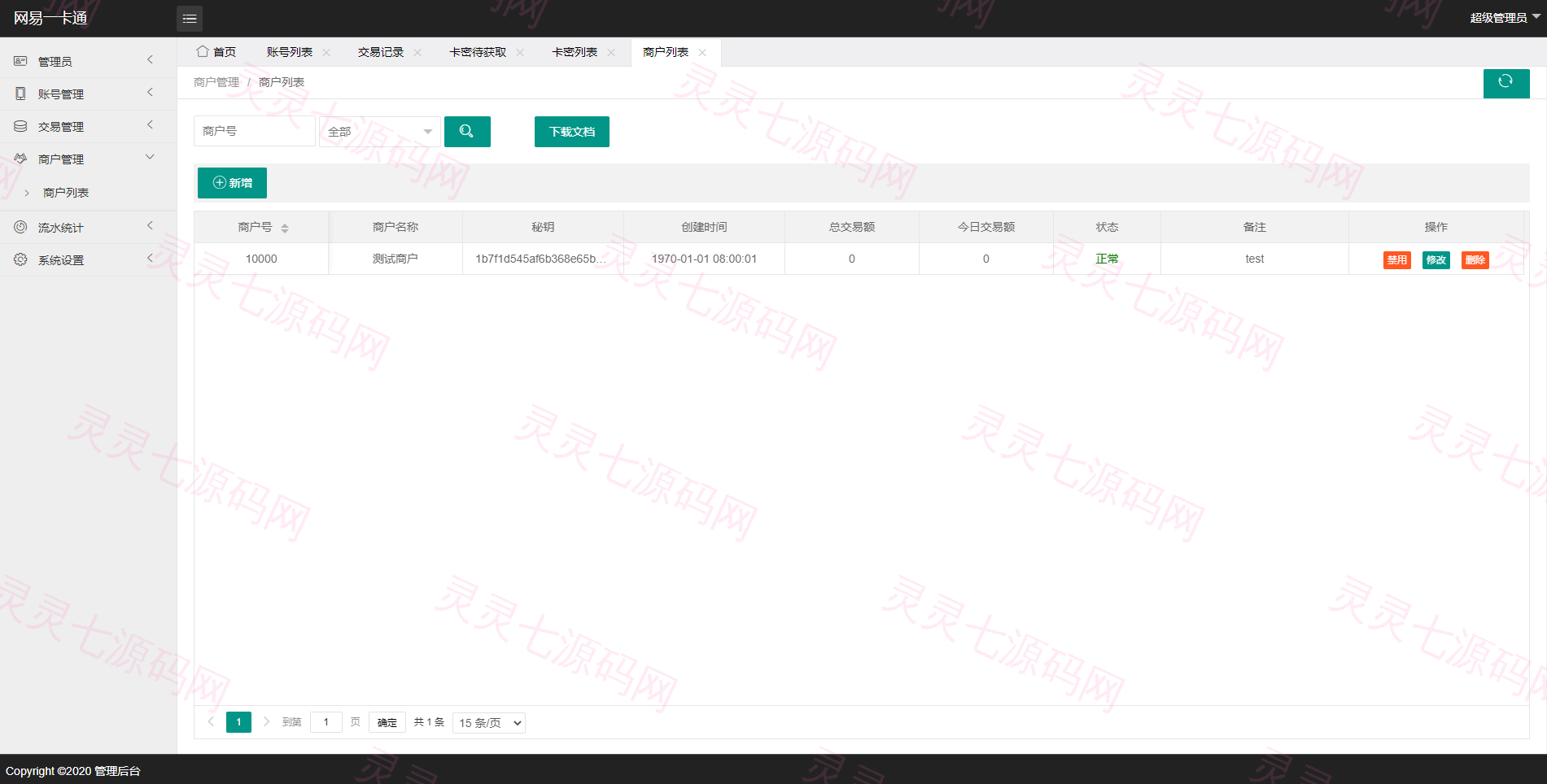Open the 全部 status filter dropdown
The height and width of the screenshot is (784, 1547).
pyautogui.click(x=380, y=131)
